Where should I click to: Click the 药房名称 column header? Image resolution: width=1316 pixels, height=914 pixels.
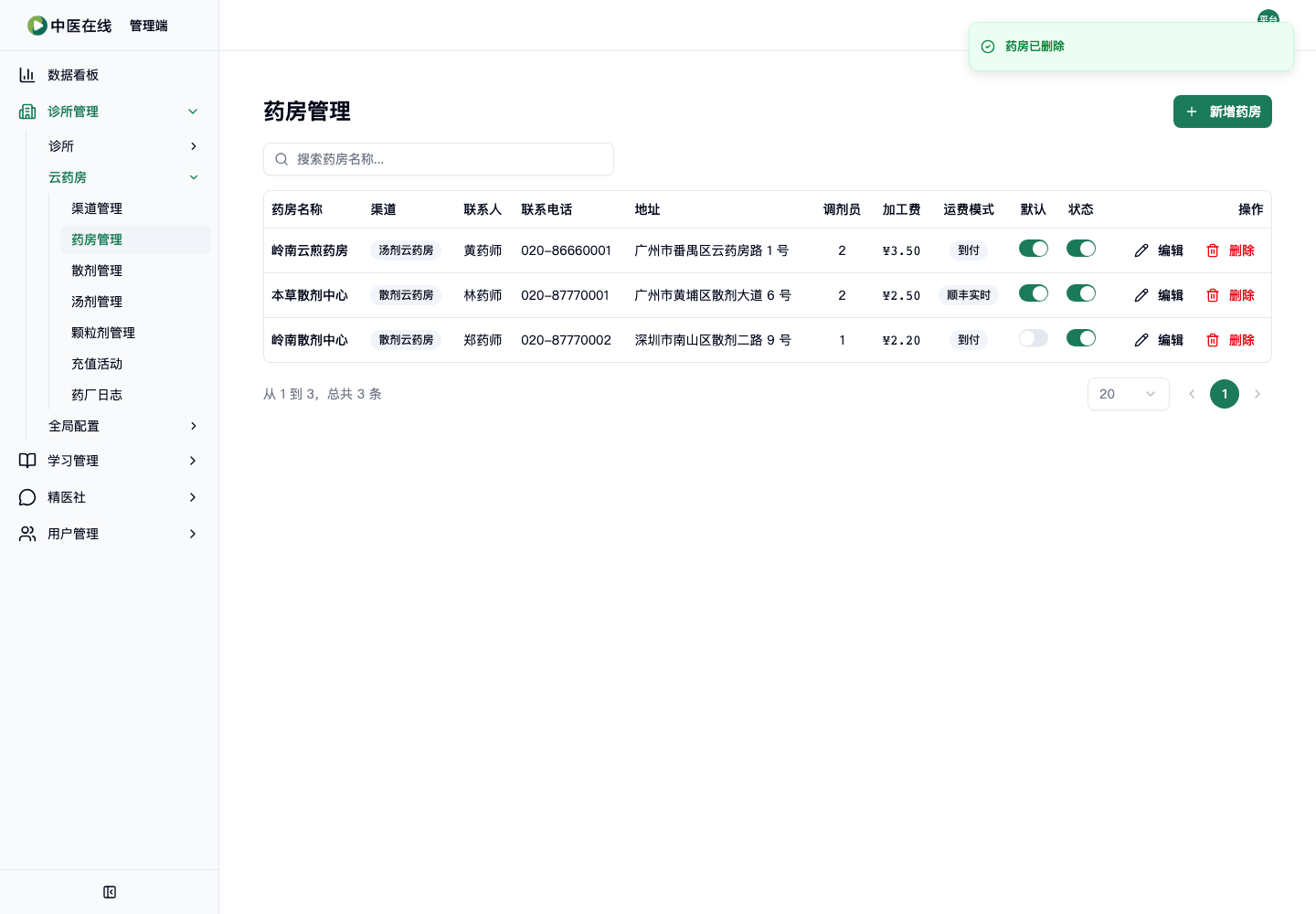(297, 209)
